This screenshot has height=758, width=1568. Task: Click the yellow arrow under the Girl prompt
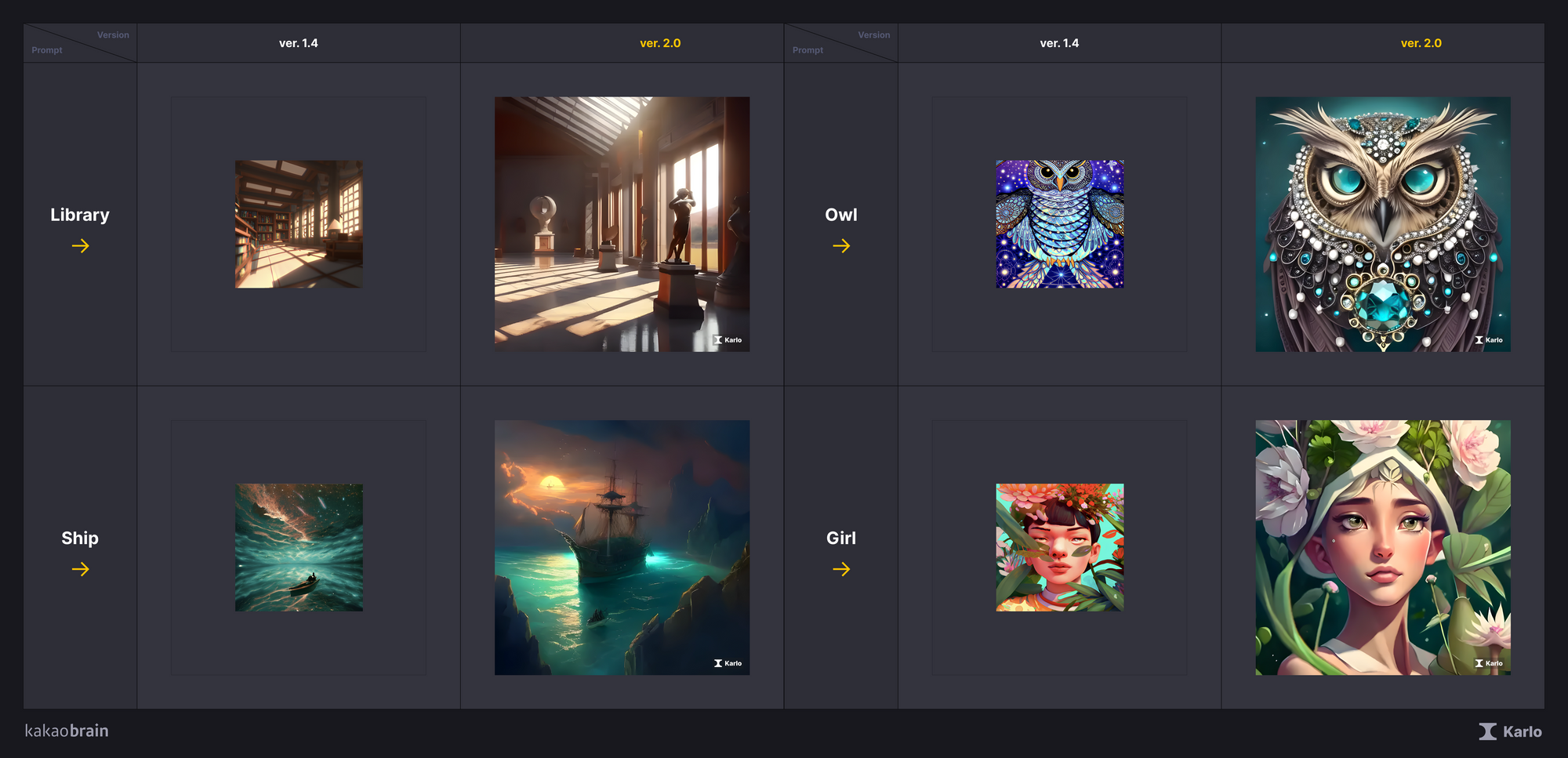(x=841, y=570)
